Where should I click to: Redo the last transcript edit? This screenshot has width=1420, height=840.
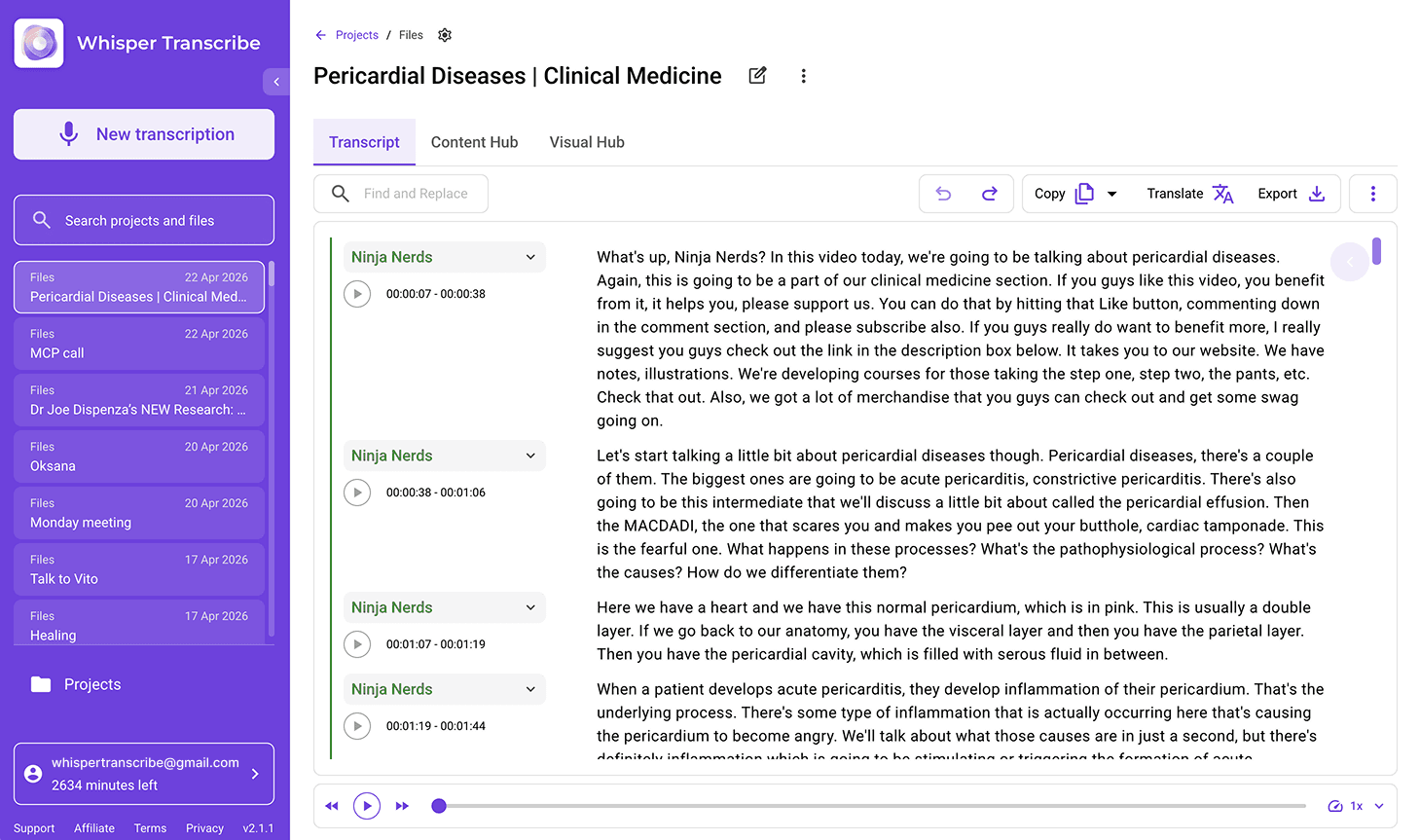click(x=990, y=193)
